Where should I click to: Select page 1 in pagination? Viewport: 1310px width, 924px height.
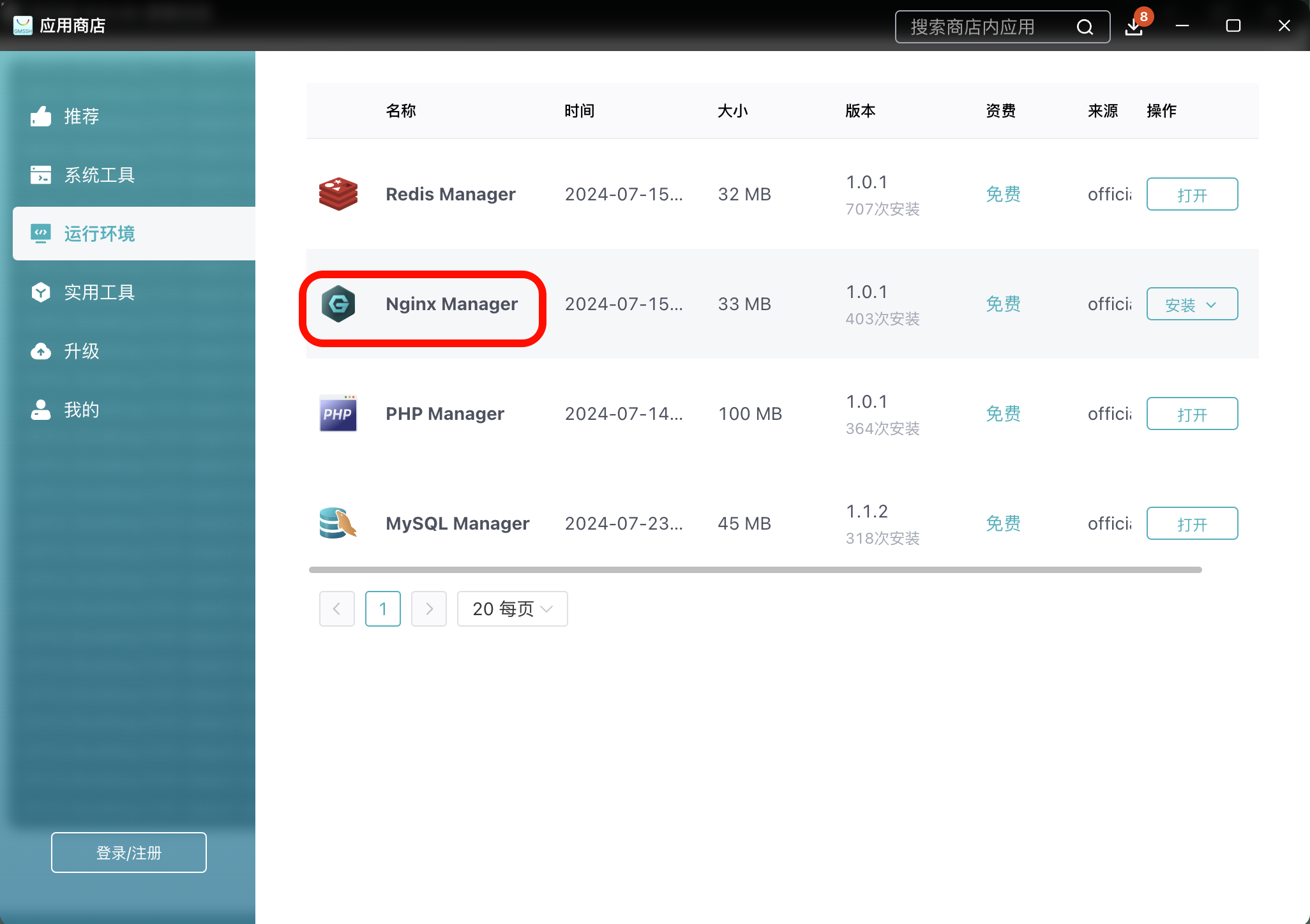point(382,608)
